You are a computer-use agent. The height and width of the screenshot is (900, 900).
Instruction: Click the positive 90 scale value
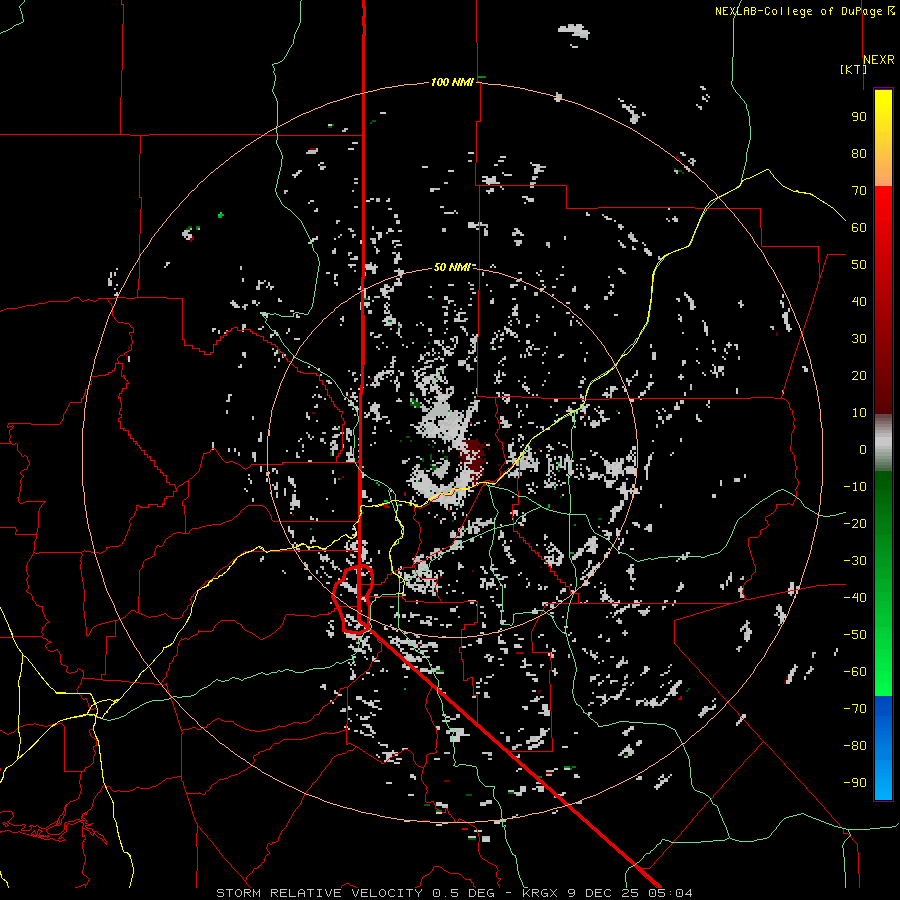click(x=859, y=117)
